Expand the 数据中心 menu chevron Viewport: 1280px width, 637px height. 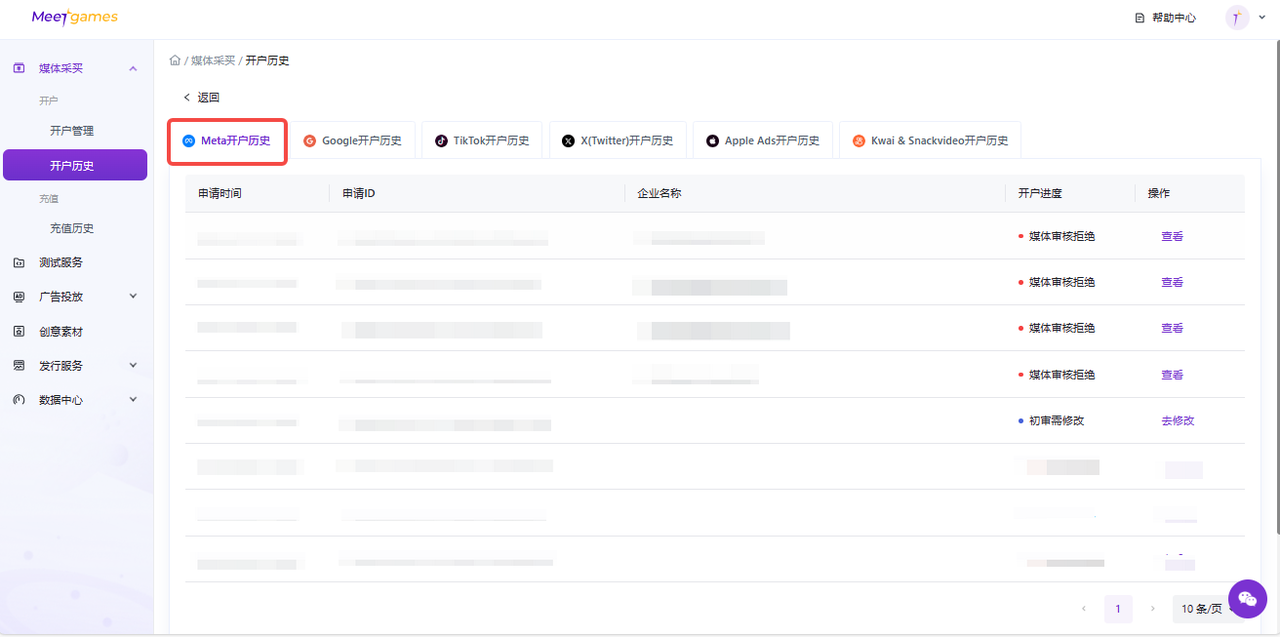133,400
